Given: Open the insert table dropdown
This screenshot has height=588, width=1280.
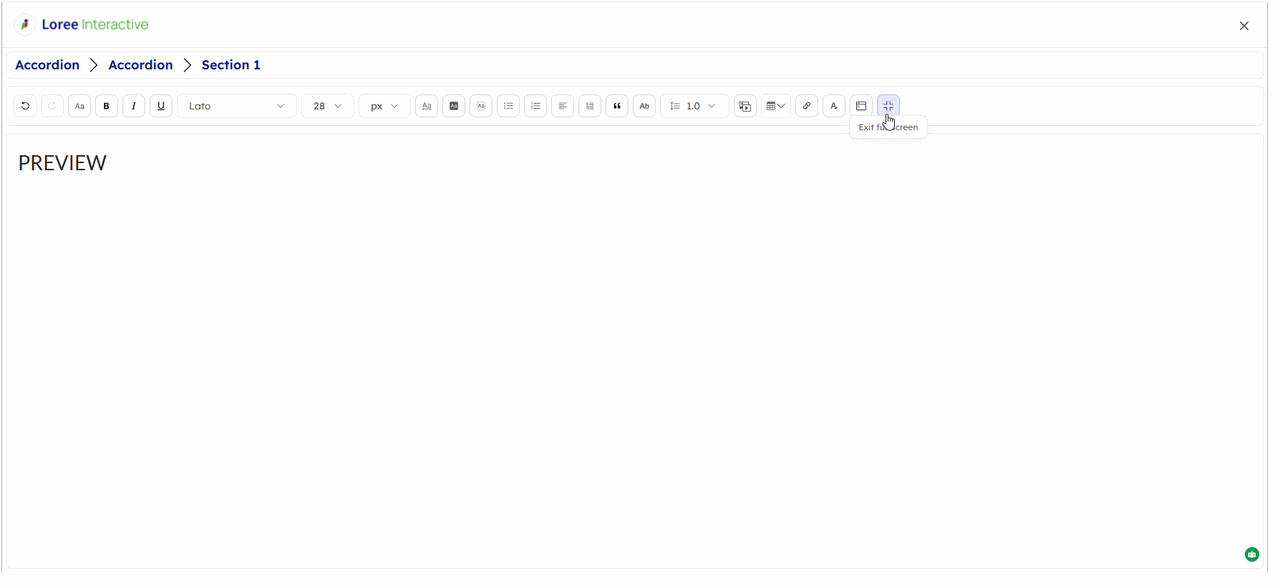Looking at the screenshot, I should [775, 106].
